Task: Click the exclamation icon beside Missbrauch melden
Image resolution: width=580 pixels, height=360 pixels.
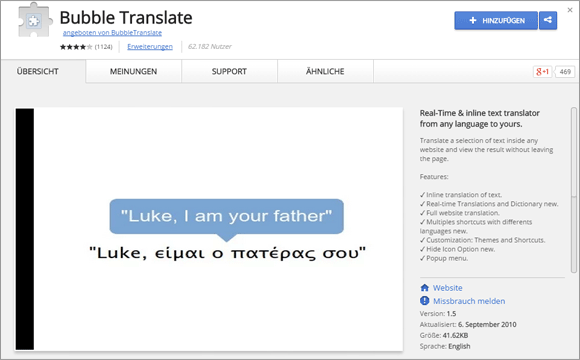Action: click(x=425, y=301)
